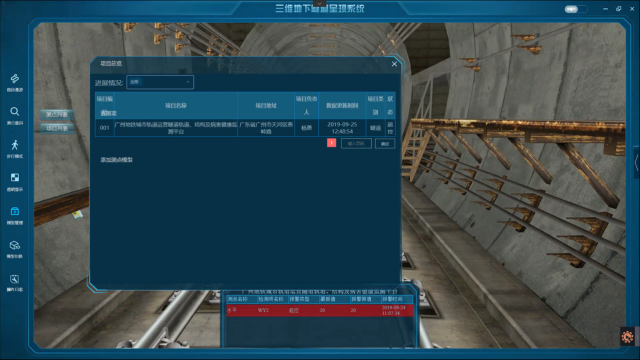This screenshot has width=640, height=360.
Task: Open the operation log wrench icon
Action: point(15,282)
